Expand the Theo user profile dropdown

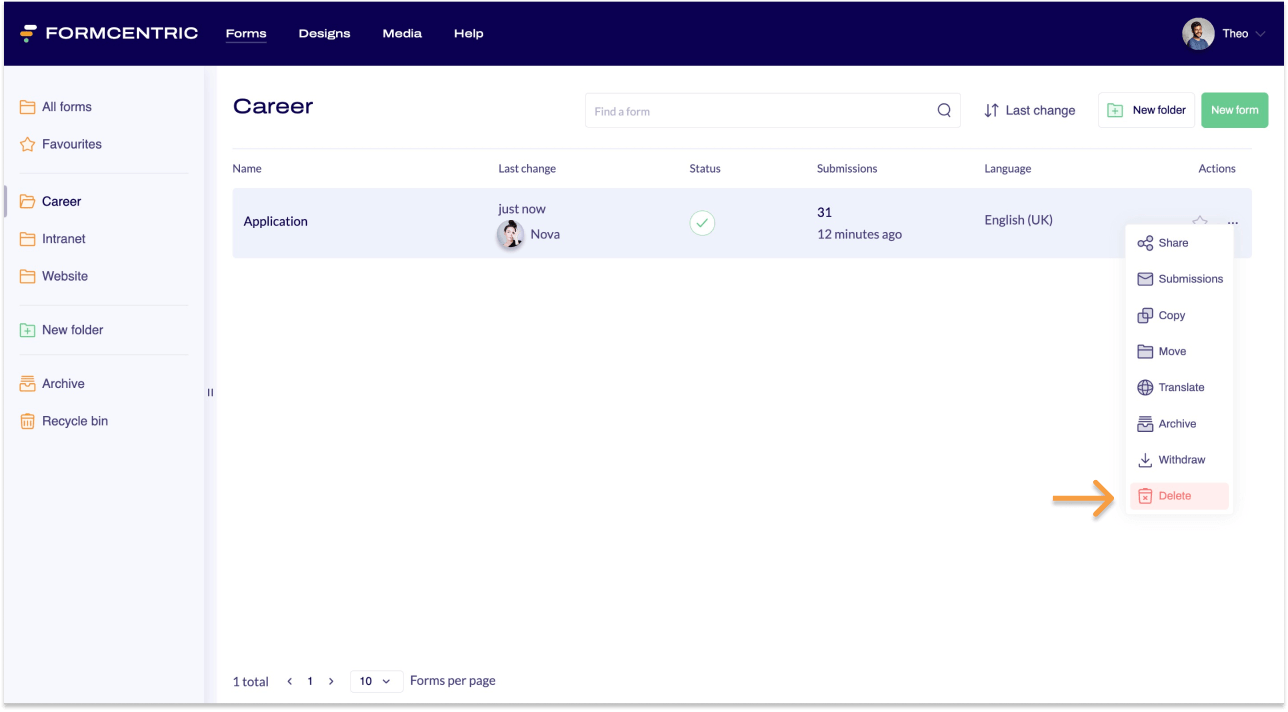(x=1237, y=33)
